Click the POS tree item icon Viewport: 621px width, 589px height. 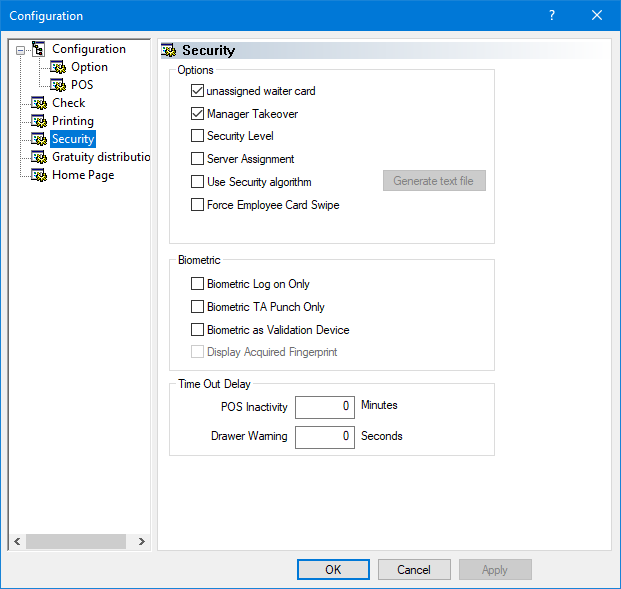point(58,85)
